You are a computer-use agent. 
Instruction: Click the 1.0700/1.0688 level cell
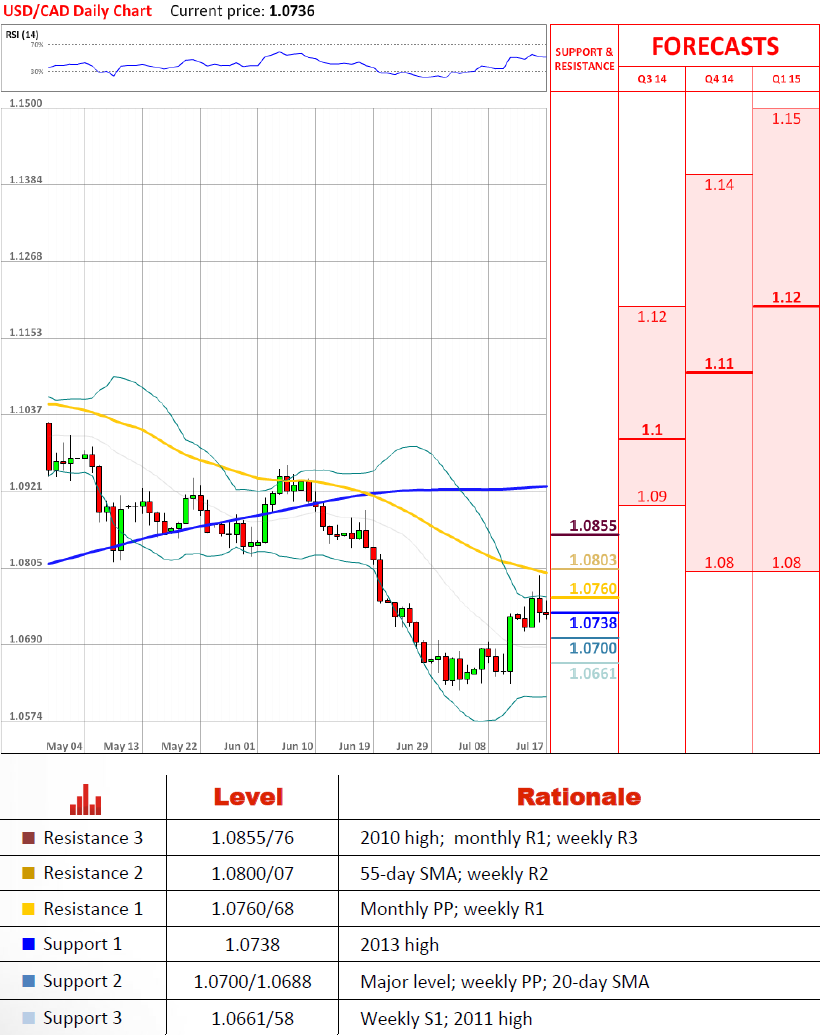pos(252,982)
